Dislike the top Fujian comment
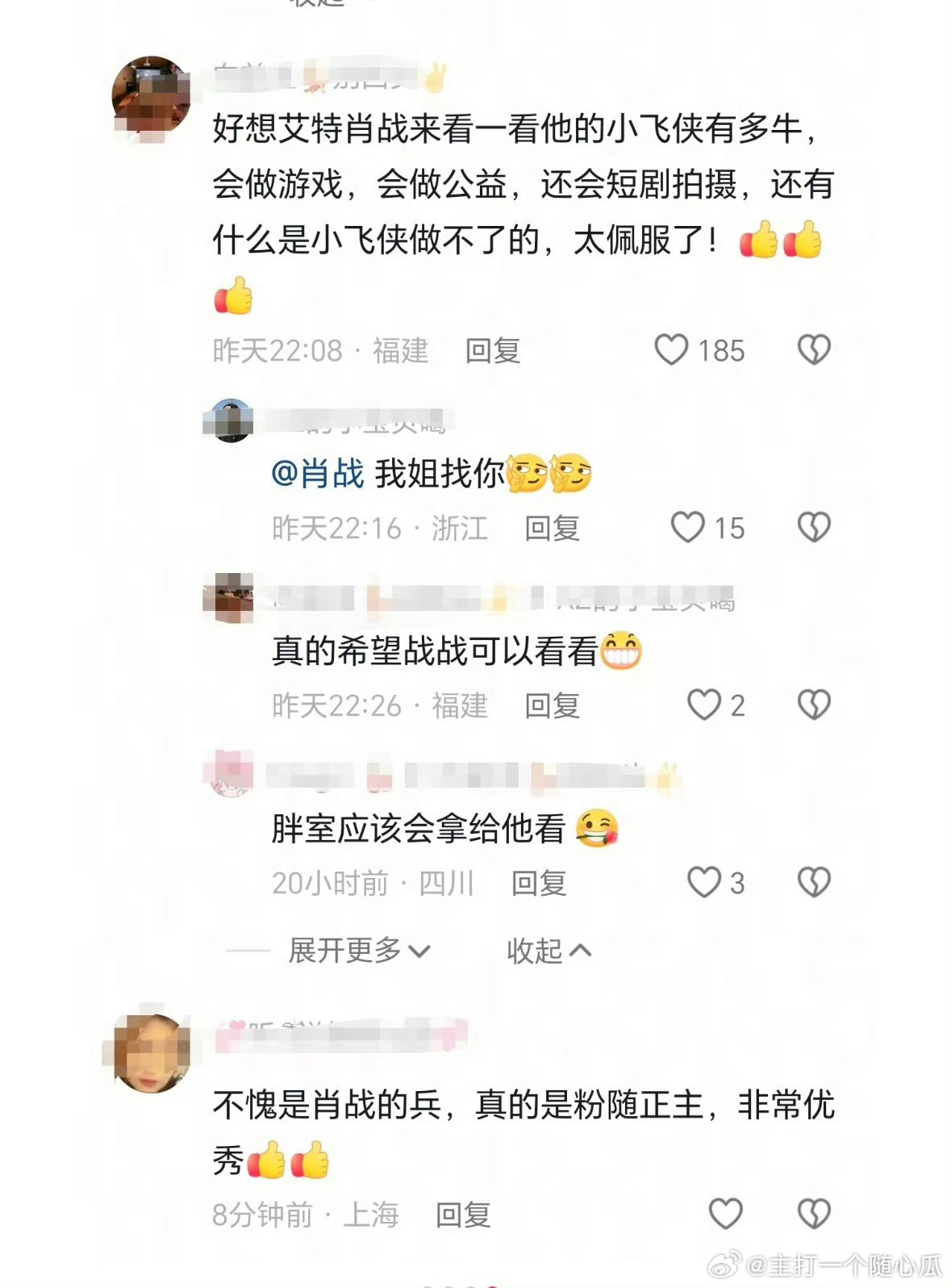951x1288 pixels. 814,350
